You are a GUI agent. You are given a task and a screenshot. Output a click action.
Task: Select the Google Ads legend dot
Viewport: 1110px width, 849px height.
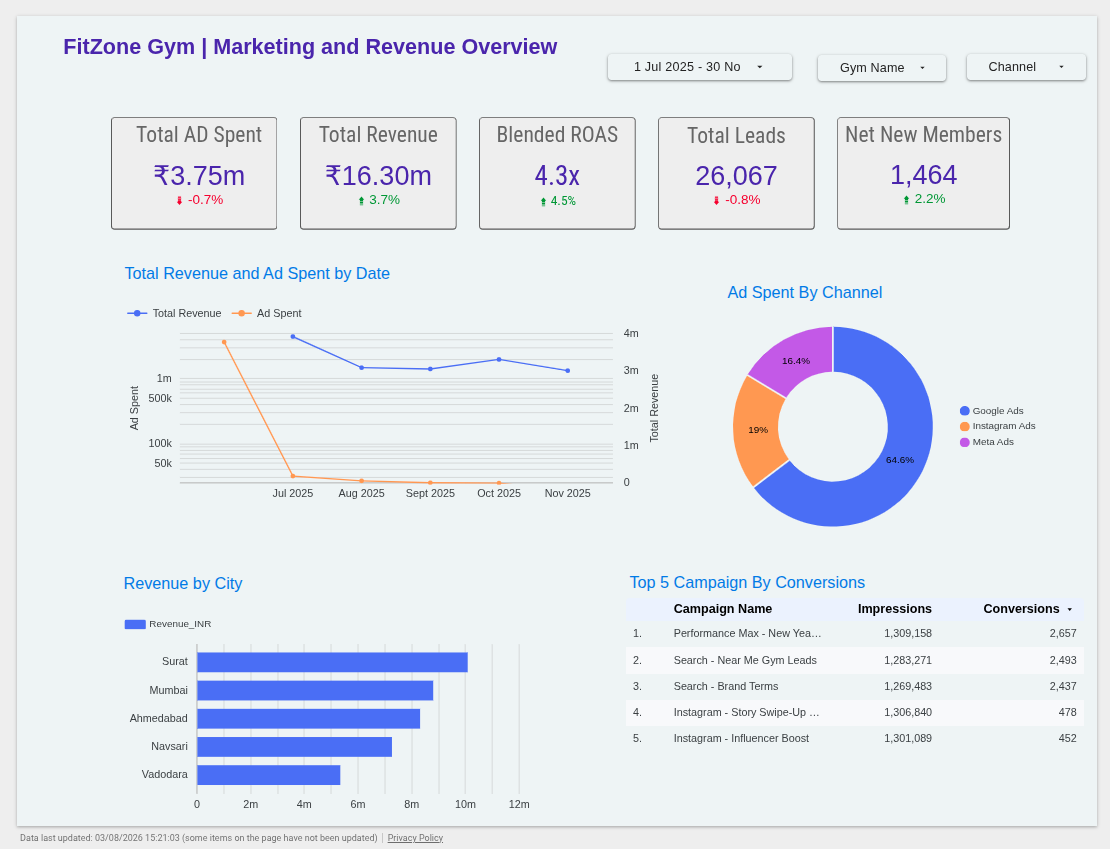pos(964,411)
